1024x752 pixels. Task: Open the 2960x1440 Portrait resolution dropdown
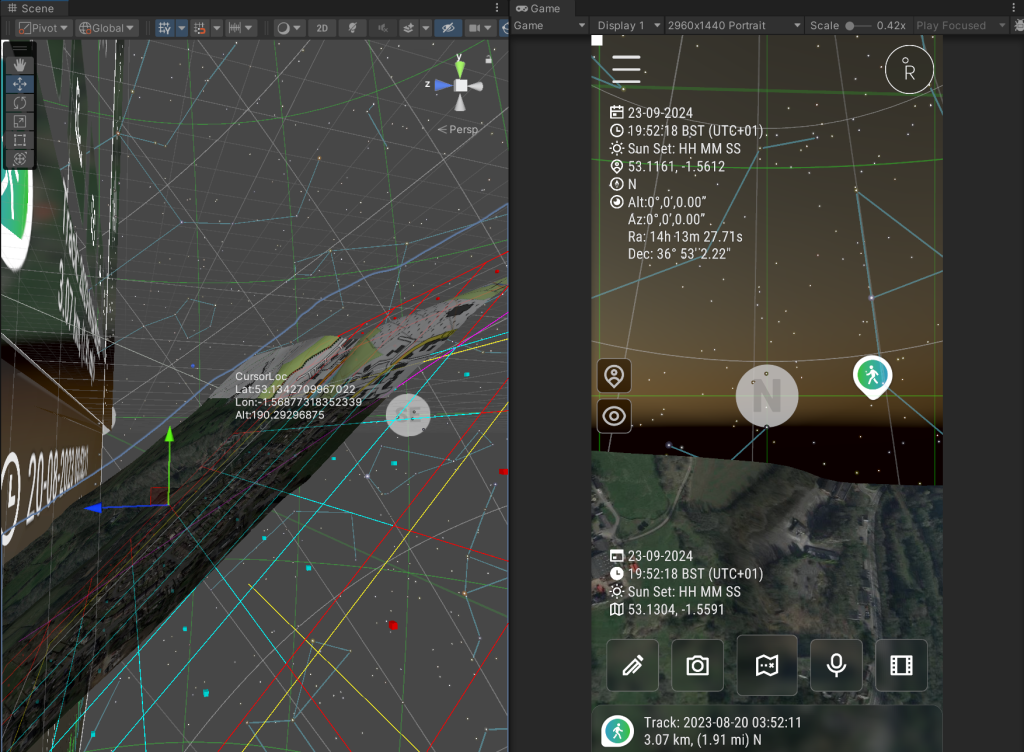click(x=734, y=25)
